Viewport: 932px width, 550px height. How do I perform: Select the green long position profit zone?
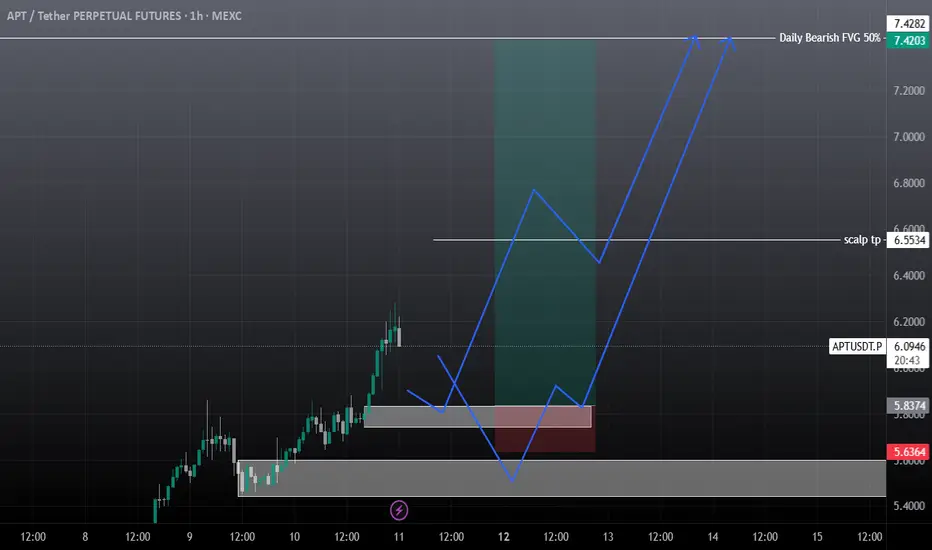coord(544,222)
